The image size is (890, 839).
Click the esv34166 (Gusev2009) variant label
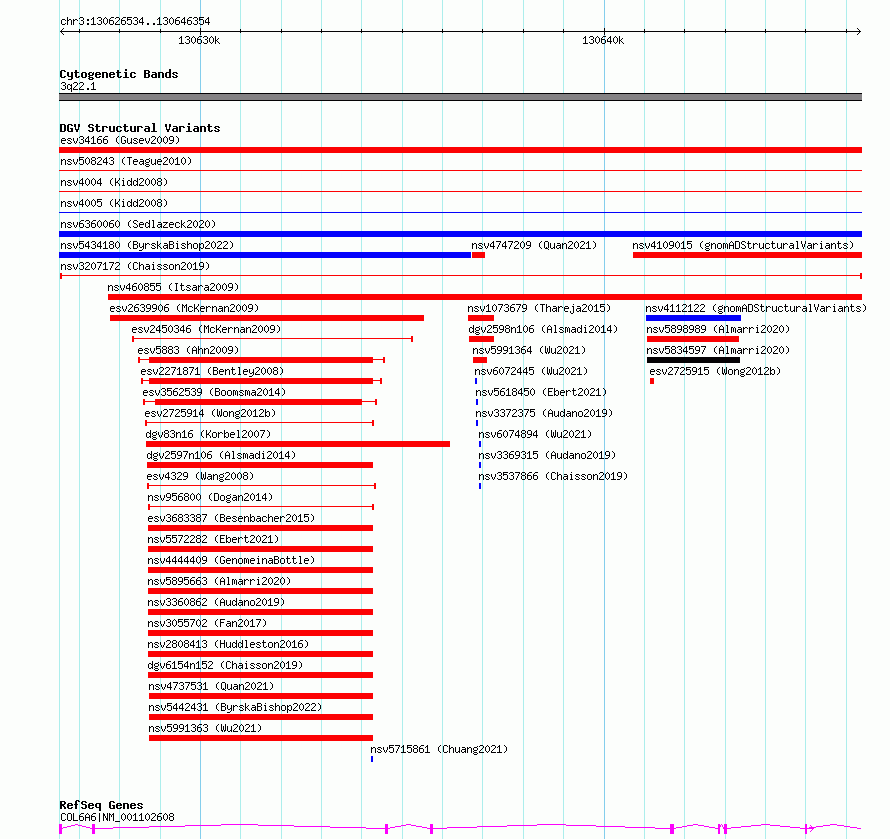[120, 140]
